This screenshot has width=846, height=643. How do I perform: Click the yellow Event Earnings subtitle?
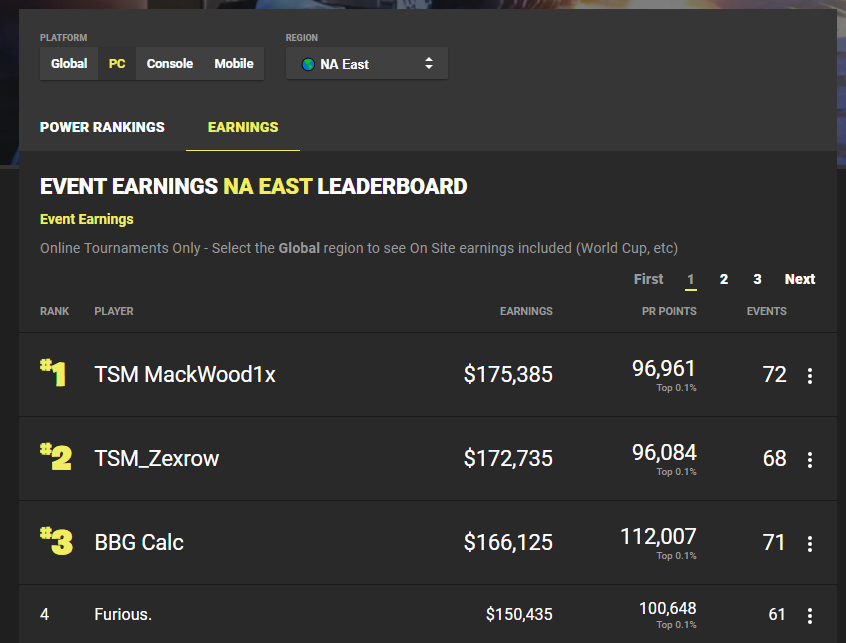tap(87, 220)
